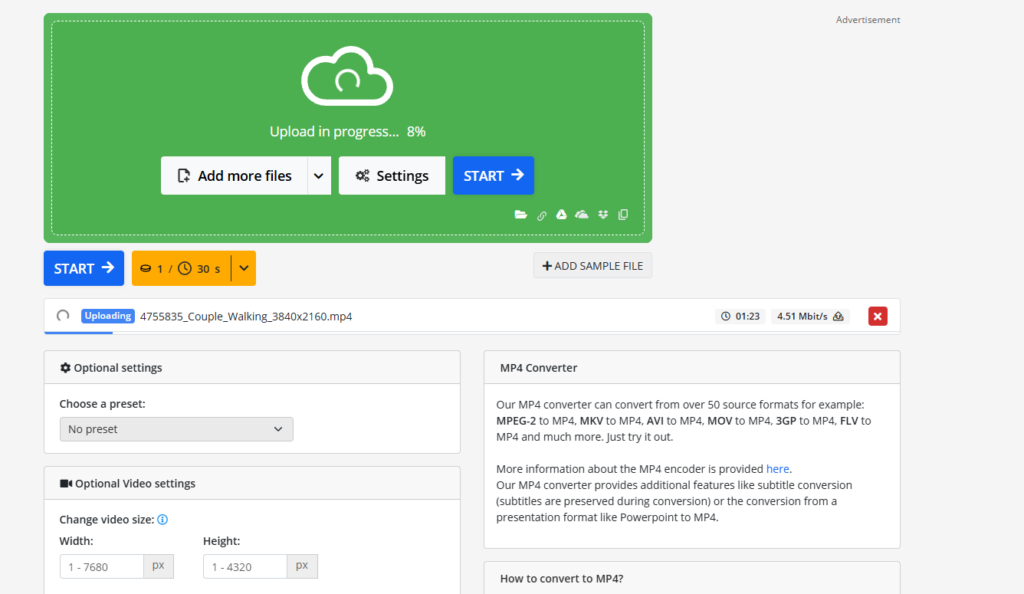Click START button in green upload area
Viewport: 1024px width, 594px height.
[493, 176]
